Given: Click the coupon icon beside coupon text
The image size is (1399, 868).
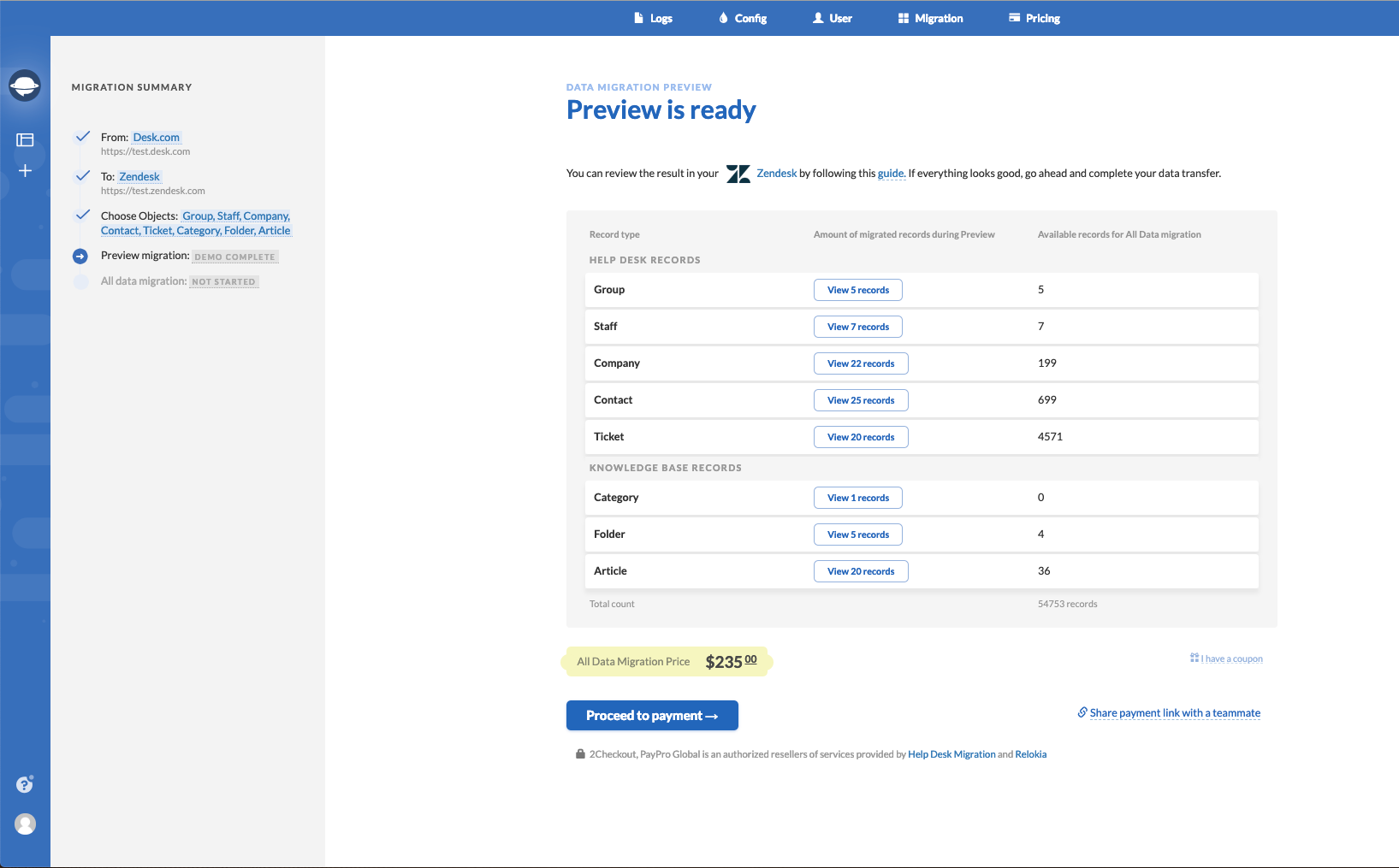Looking at the screenshot, I should (x=1194, y=658).
